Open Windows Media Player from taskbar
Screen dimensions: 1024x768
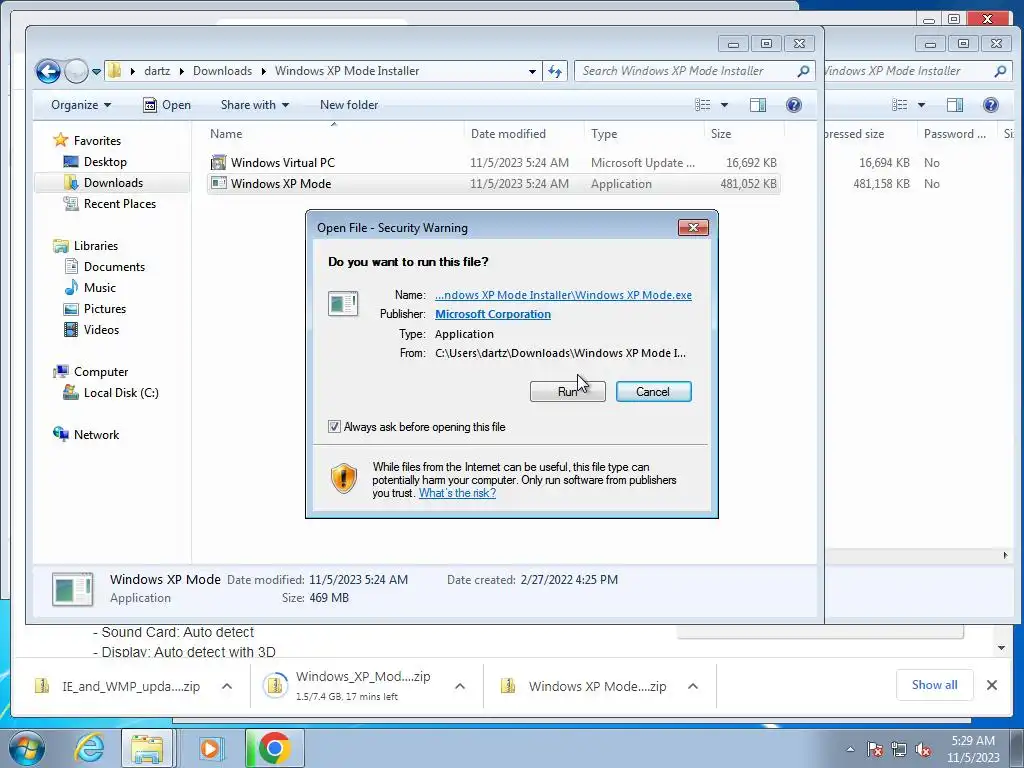pyautogui.click(x=210, y=748)
